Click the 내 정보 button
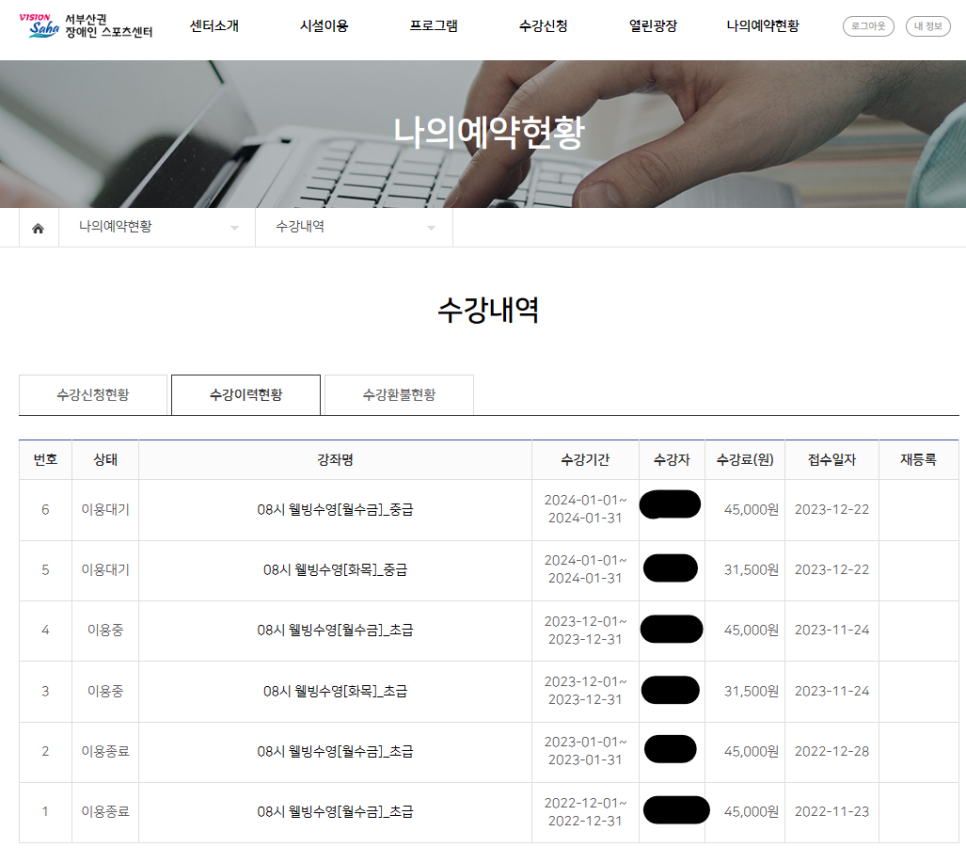This screenshot has height=863, width=966. (928, 26)
